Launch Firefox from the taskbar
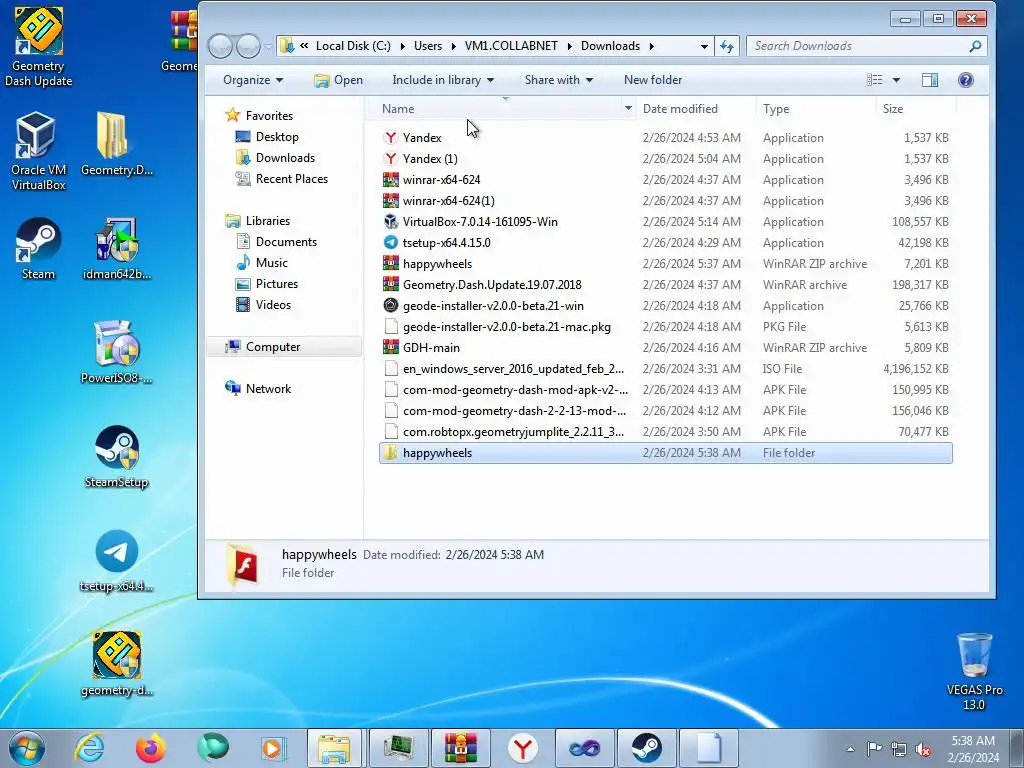Image resolution: width=1024 pixels, height=768 pixels. 151,748
